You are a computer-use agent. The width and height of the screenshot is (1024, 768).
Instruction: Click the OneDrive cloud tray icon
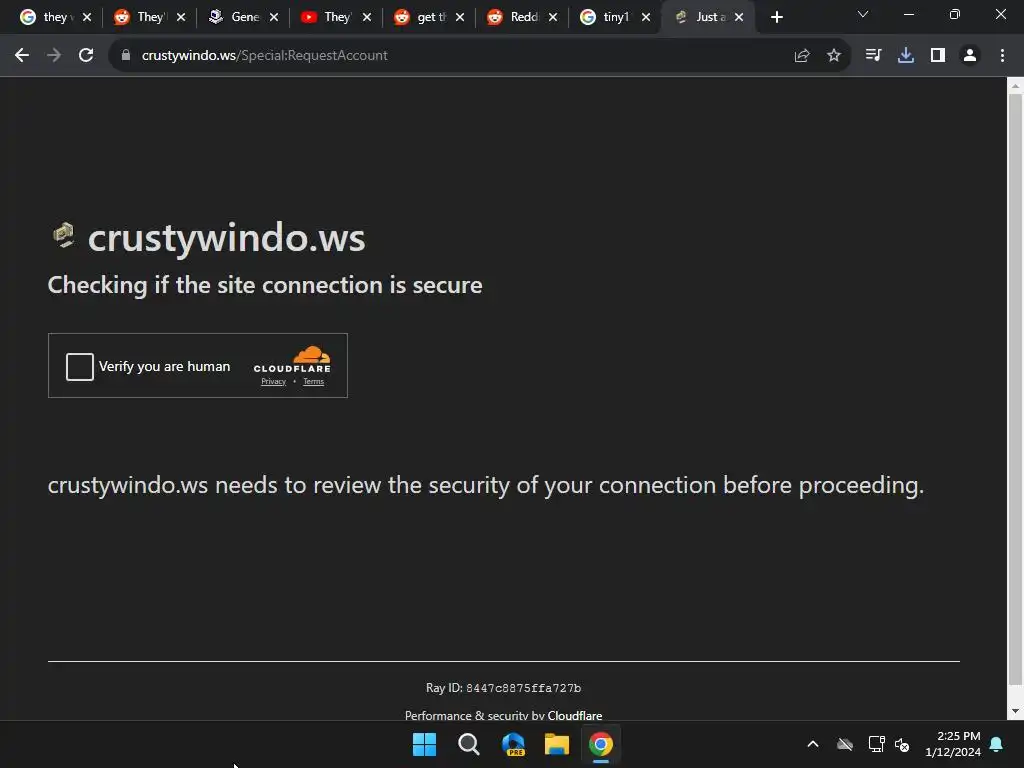[845, 744]
